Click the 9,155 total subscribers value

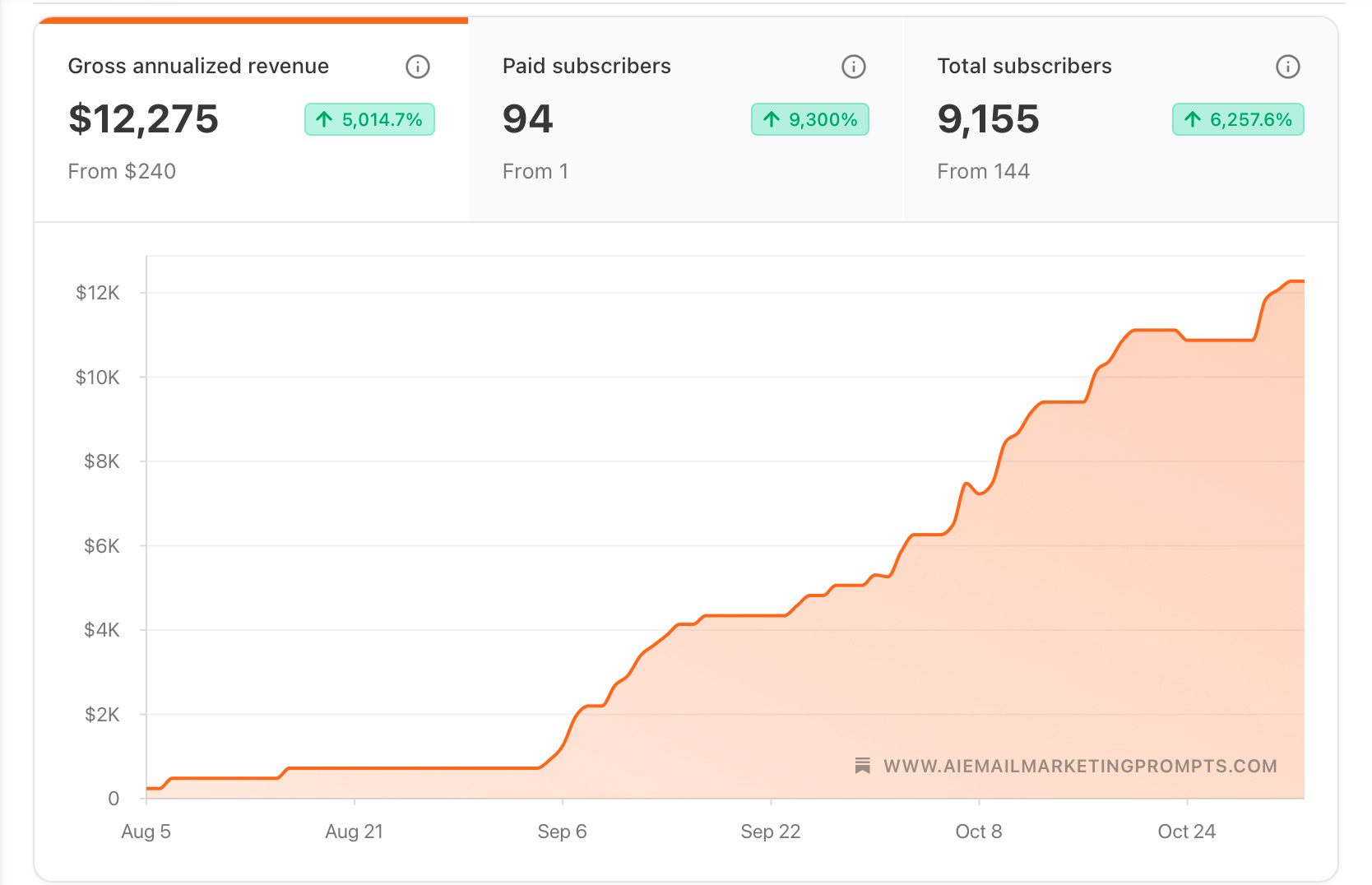(989, 119)
